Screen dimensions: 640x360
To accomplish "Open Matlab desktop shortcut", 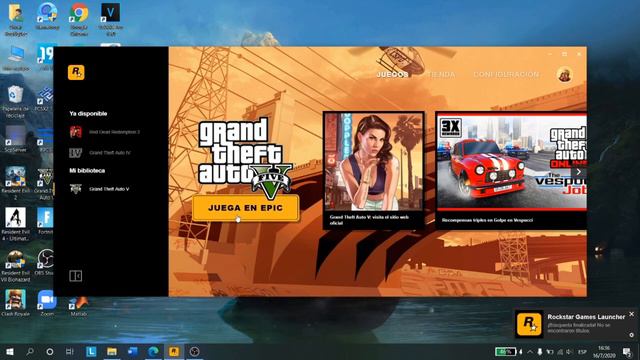I will pyautogui.click(x=78, y=307).
